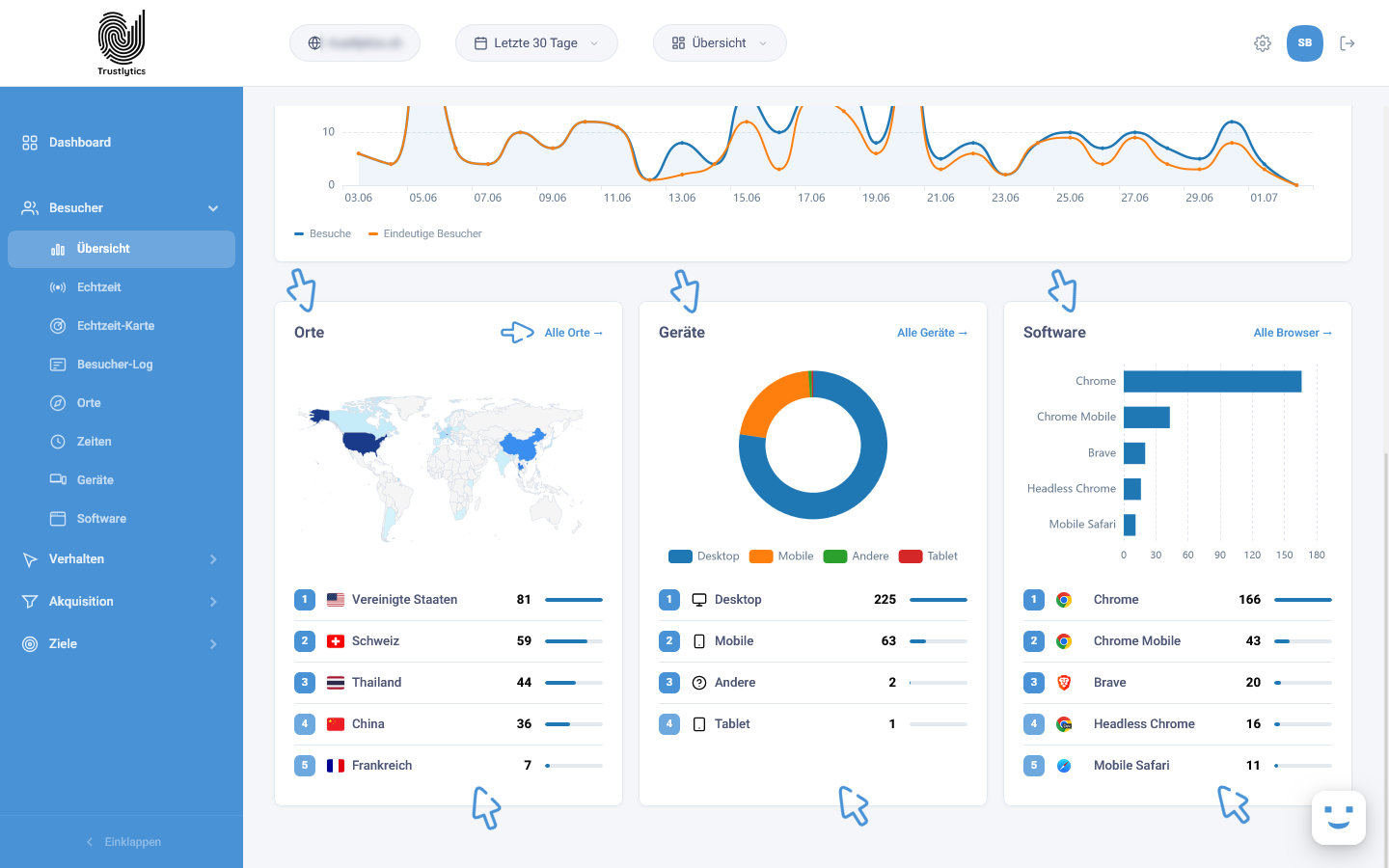The image size is (1389, 868).
Task: Click the Chrome browser icon in Software list
Action: click(1064, 600)
